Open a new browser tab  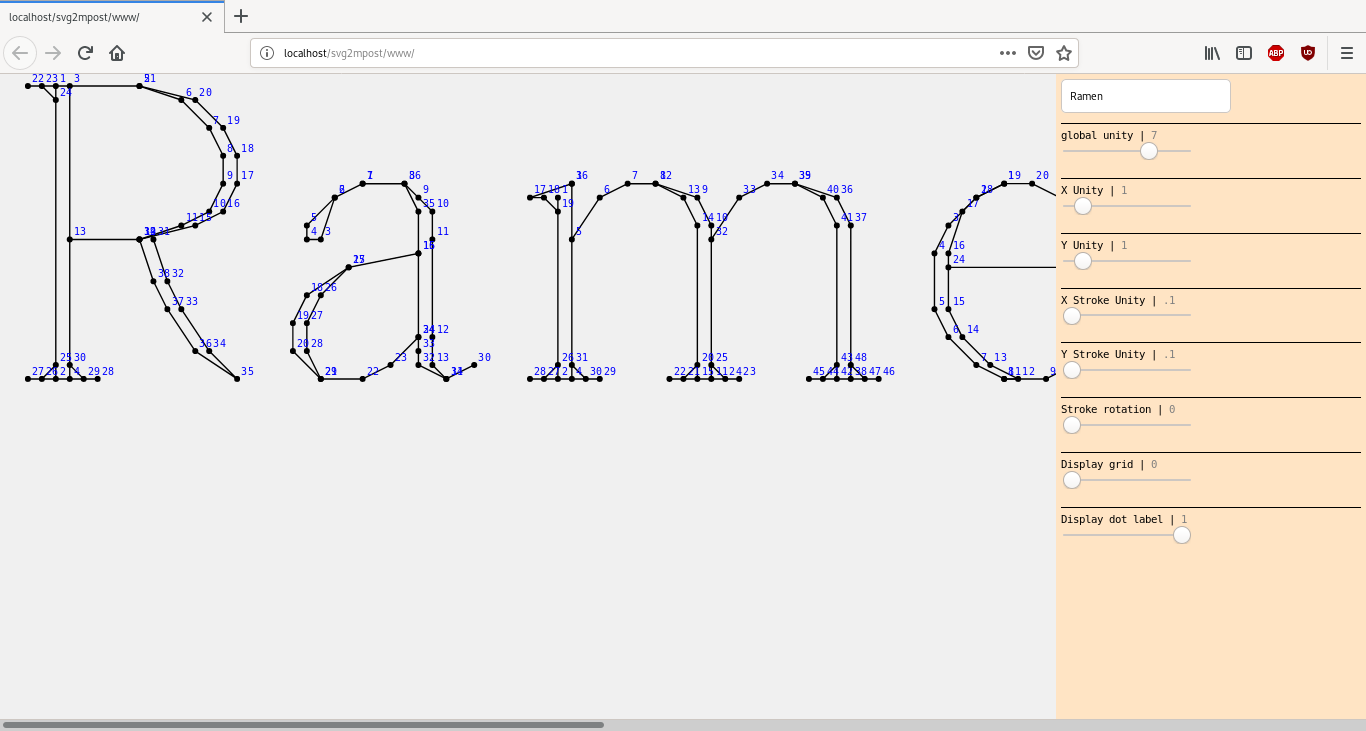pyautogui.click(x=241, y=16)
